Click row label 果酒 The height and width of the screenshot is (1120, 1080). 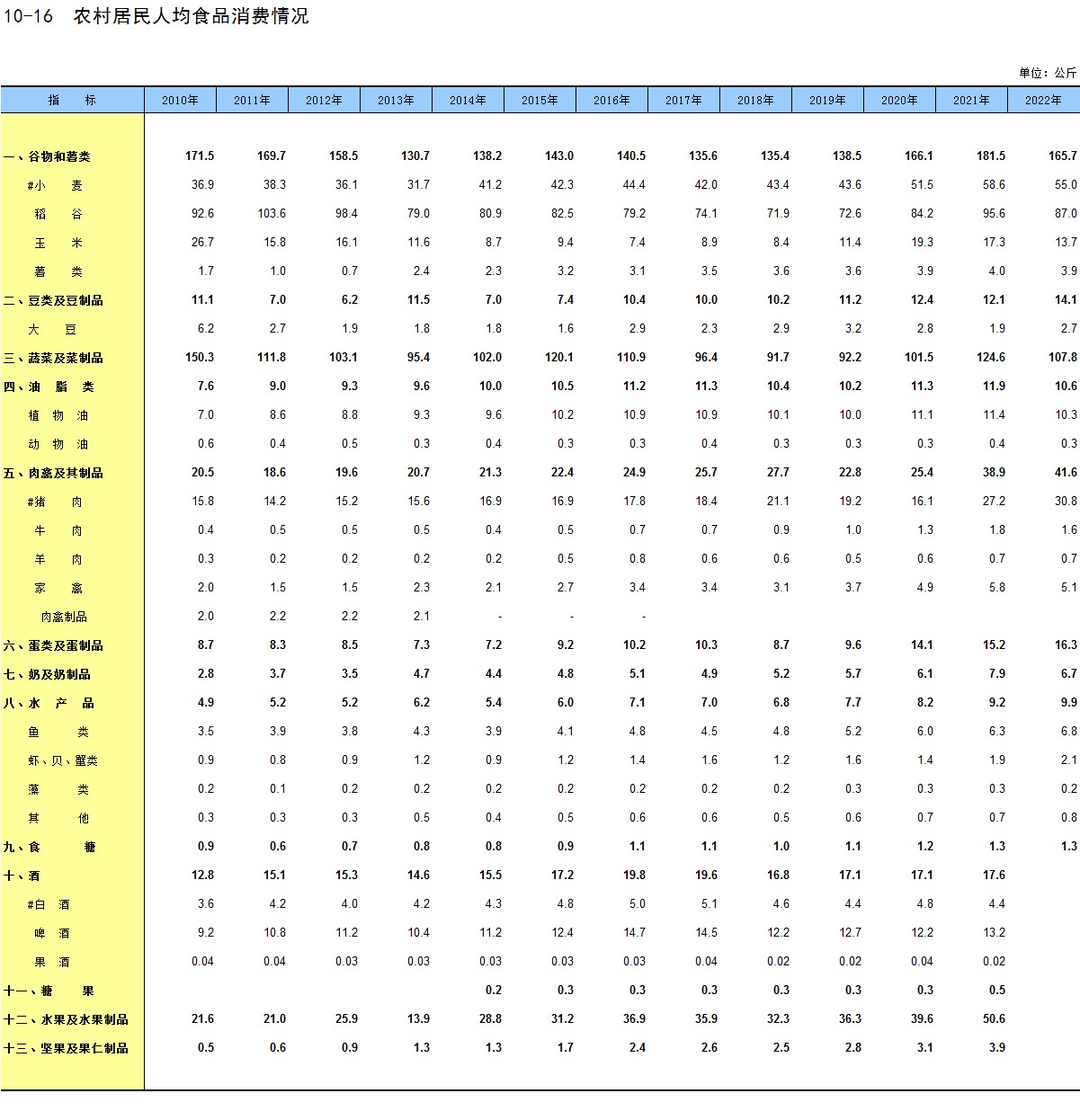pos(52,962)
